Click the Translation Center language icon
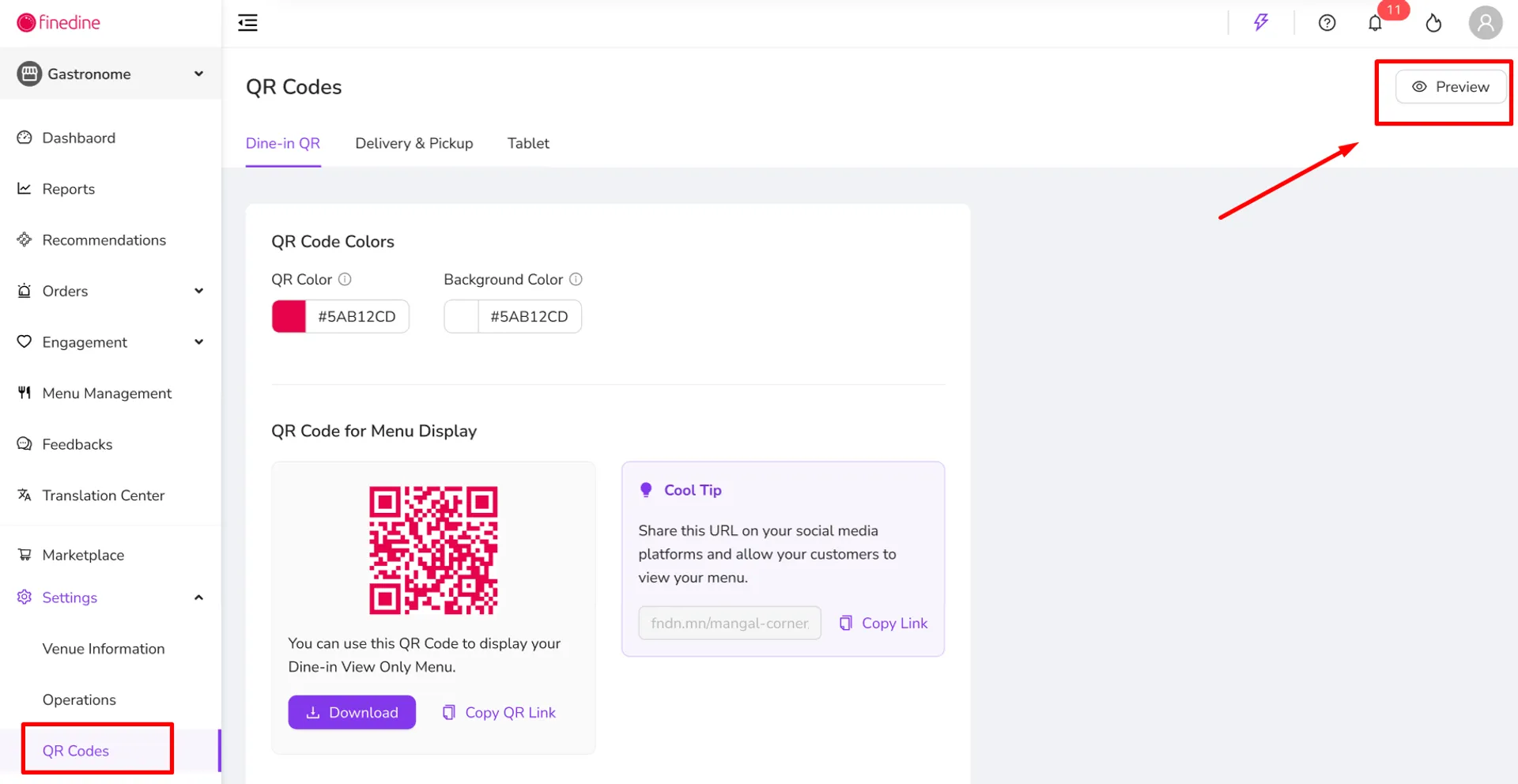This screenshot has height=784, width=1518. tap(25, 495)
